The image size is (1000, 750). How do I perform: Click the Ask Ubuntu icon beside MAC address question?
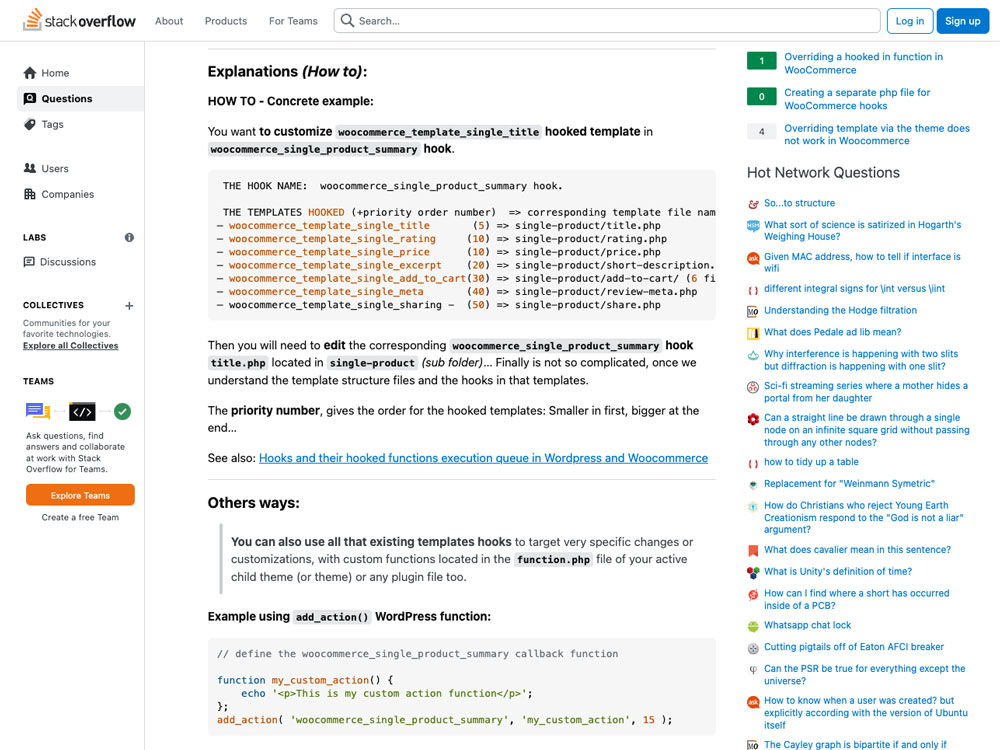coord(753,258)
